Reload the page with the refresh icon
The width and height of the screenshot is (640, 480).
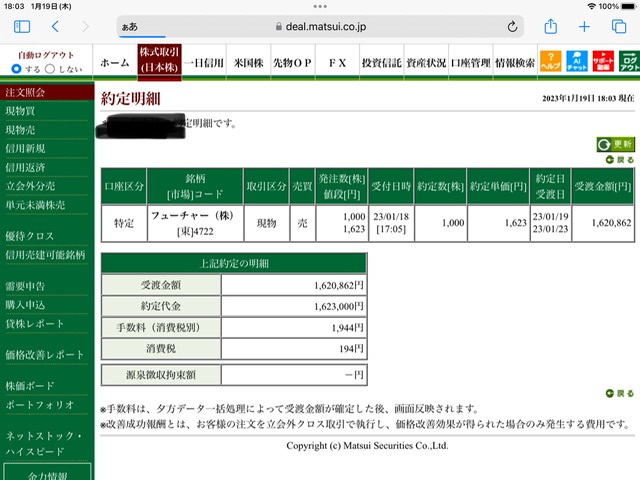point(512,27)
